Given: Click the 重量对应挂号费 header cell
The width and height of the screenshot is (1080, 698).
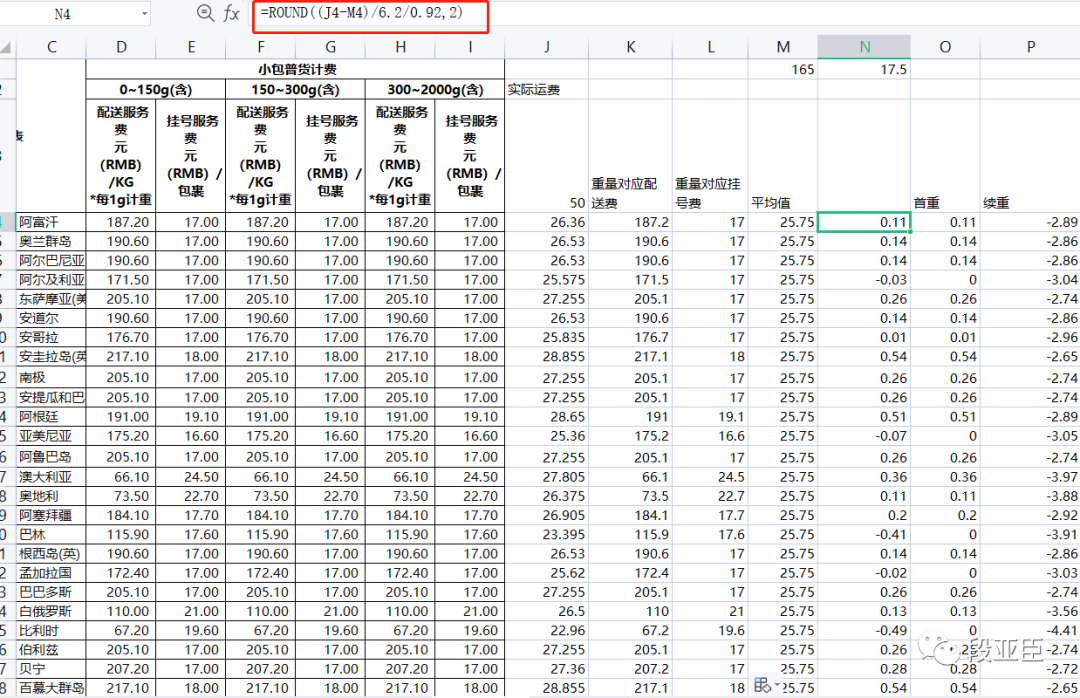Looking at the screenshot, I should click(x=710, y=156).
